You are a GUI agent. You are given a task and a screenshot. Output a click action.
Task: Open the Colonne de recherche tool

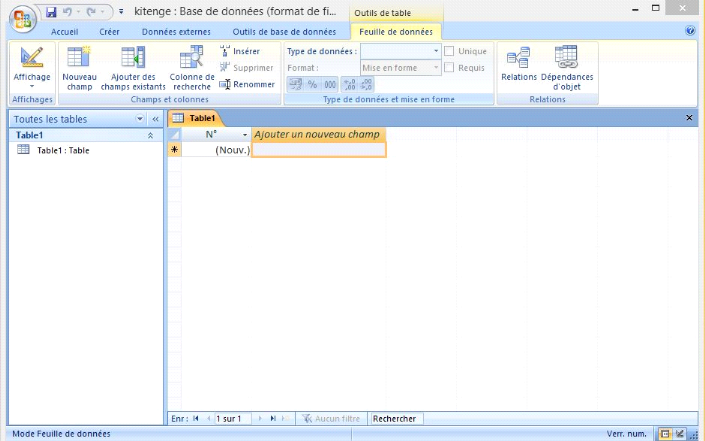(x=192, y=66)
